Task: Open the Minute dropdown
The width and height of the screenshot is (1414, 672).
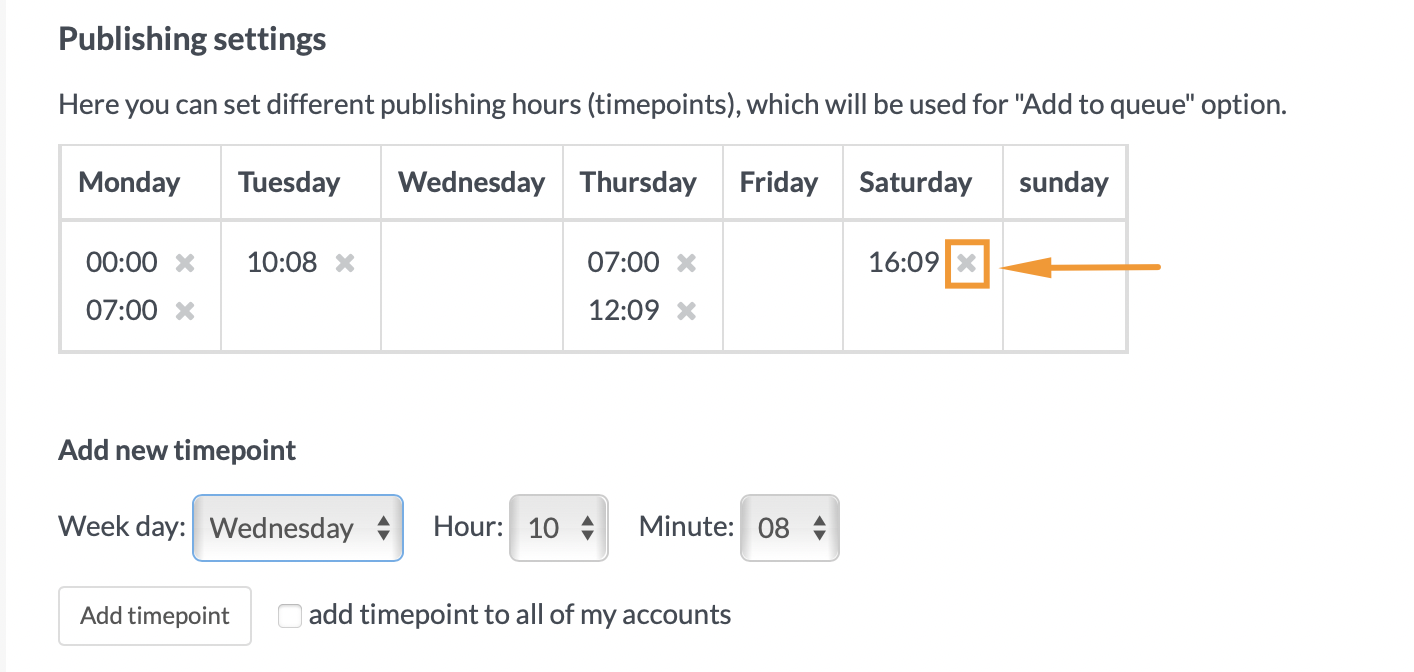Action: (789, 528)
